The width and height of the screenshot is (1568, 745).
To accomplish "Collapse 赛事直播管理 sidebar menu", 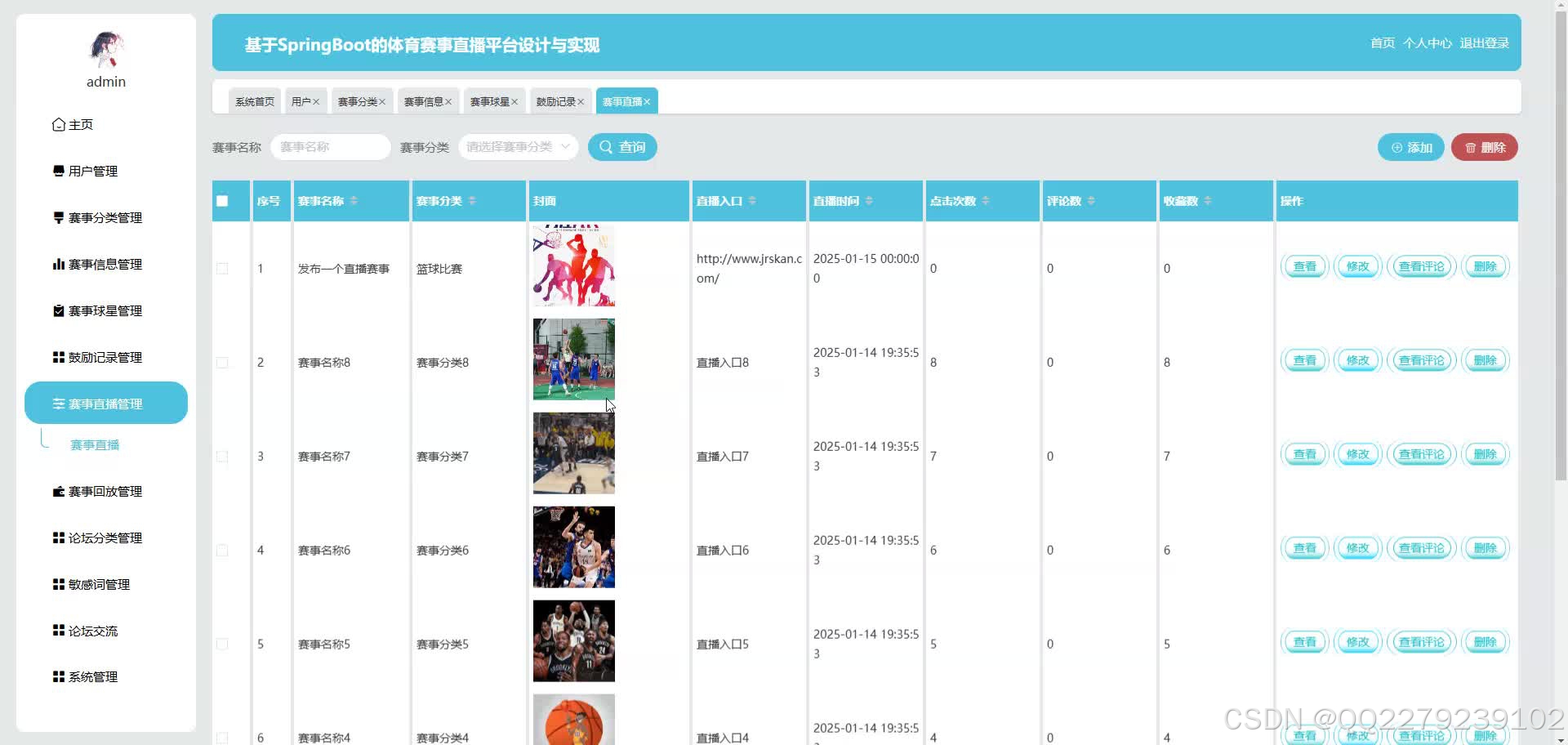I will click(106, 403).
